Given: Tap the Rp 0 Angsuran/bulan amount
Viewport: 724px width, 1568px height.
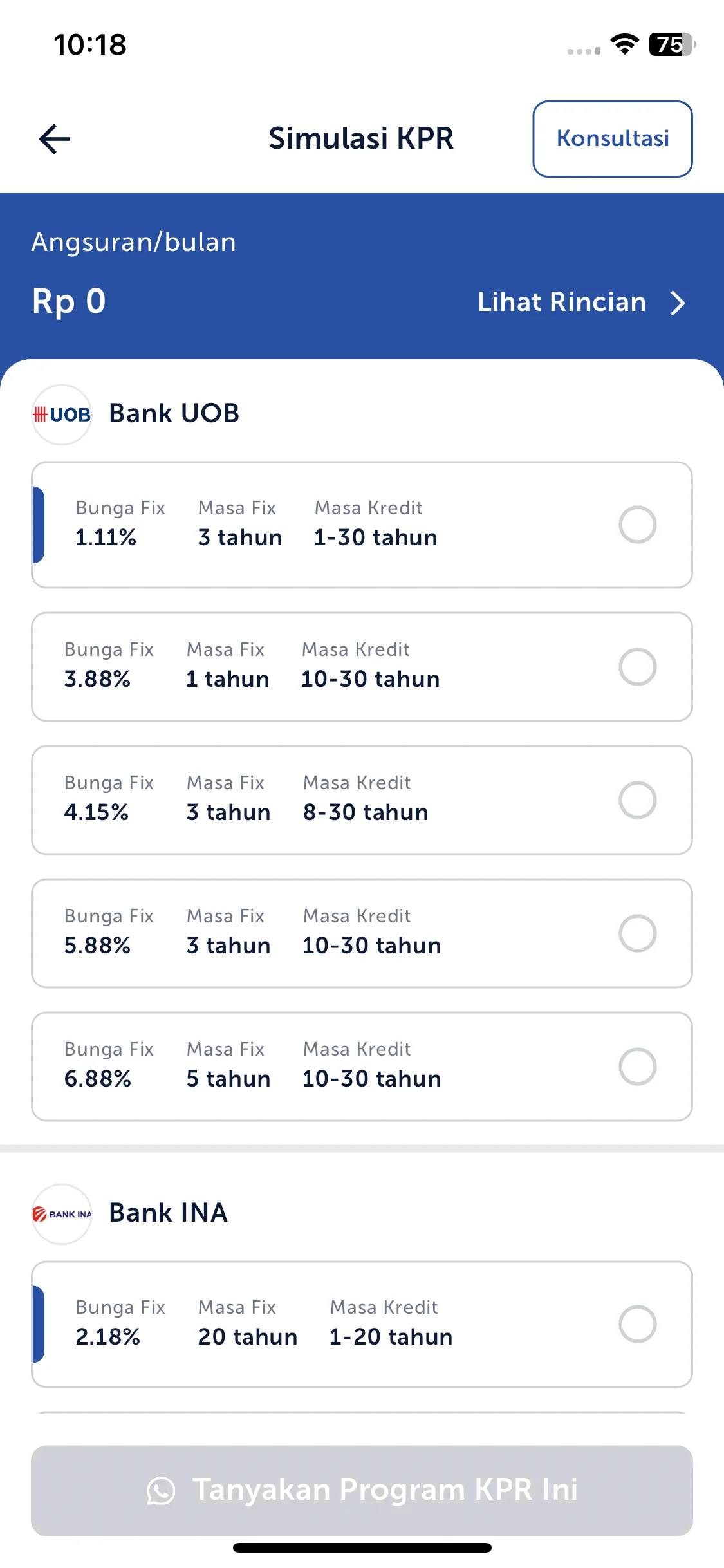Looking at the screenshot, I should tap(69, 301).
